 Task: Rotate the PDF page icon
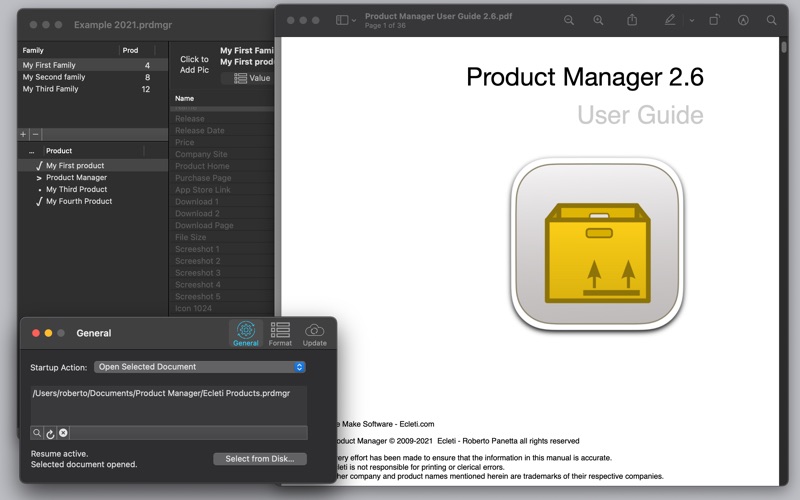coord(714,20)
